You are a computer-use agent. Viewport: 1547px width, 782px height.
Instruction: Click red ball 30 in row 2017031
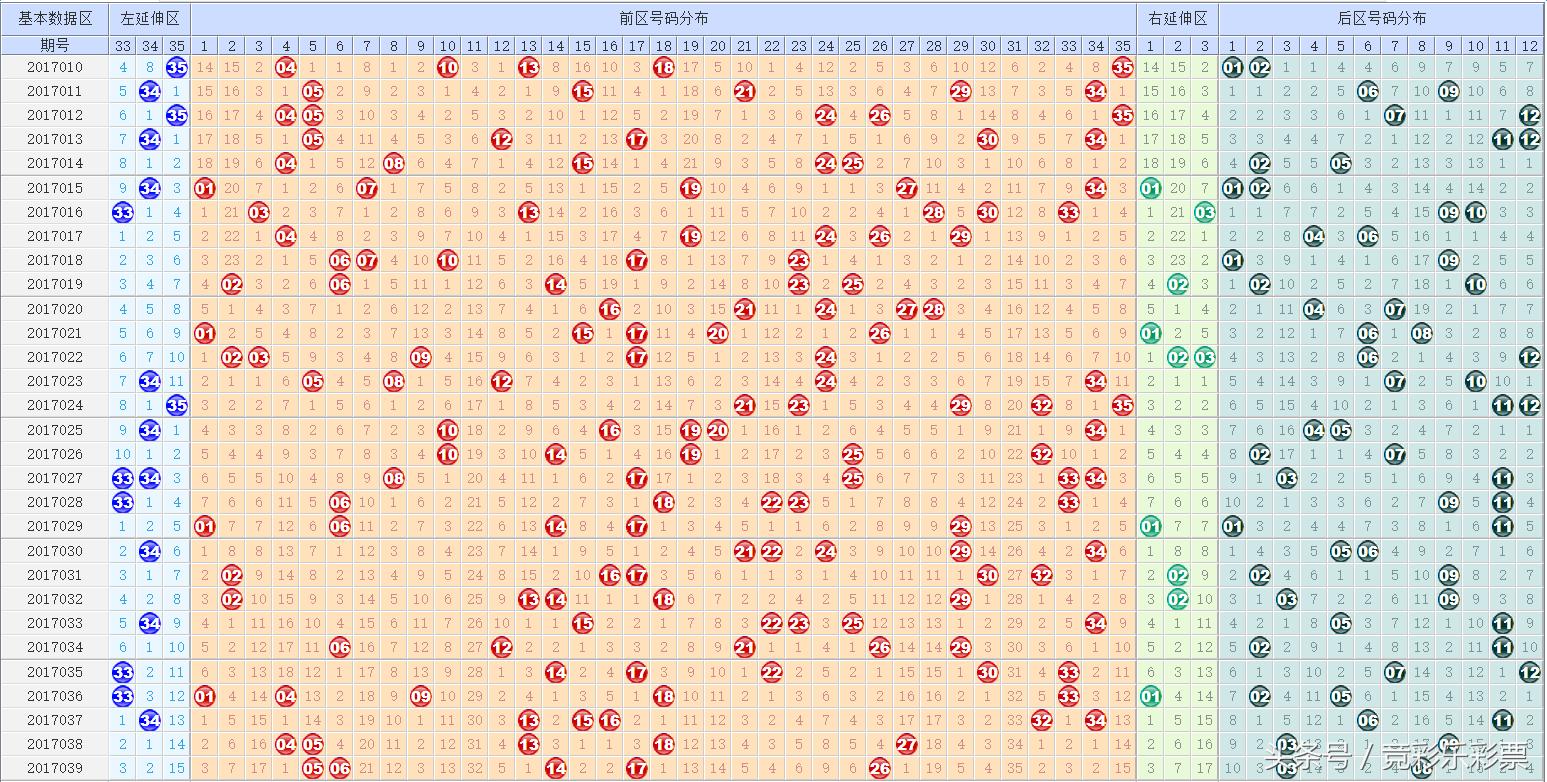point(988,575)
